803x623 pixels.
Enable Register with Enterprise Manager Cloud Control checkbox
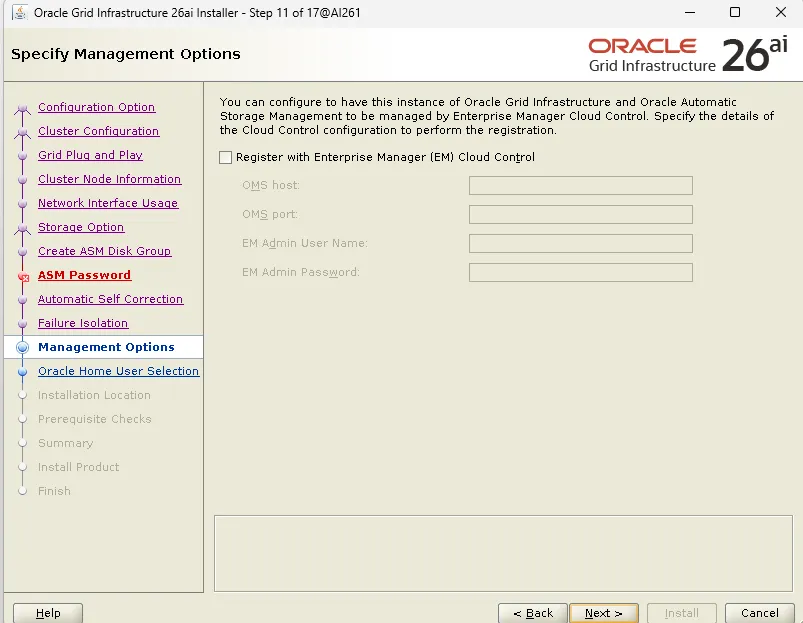225,157
